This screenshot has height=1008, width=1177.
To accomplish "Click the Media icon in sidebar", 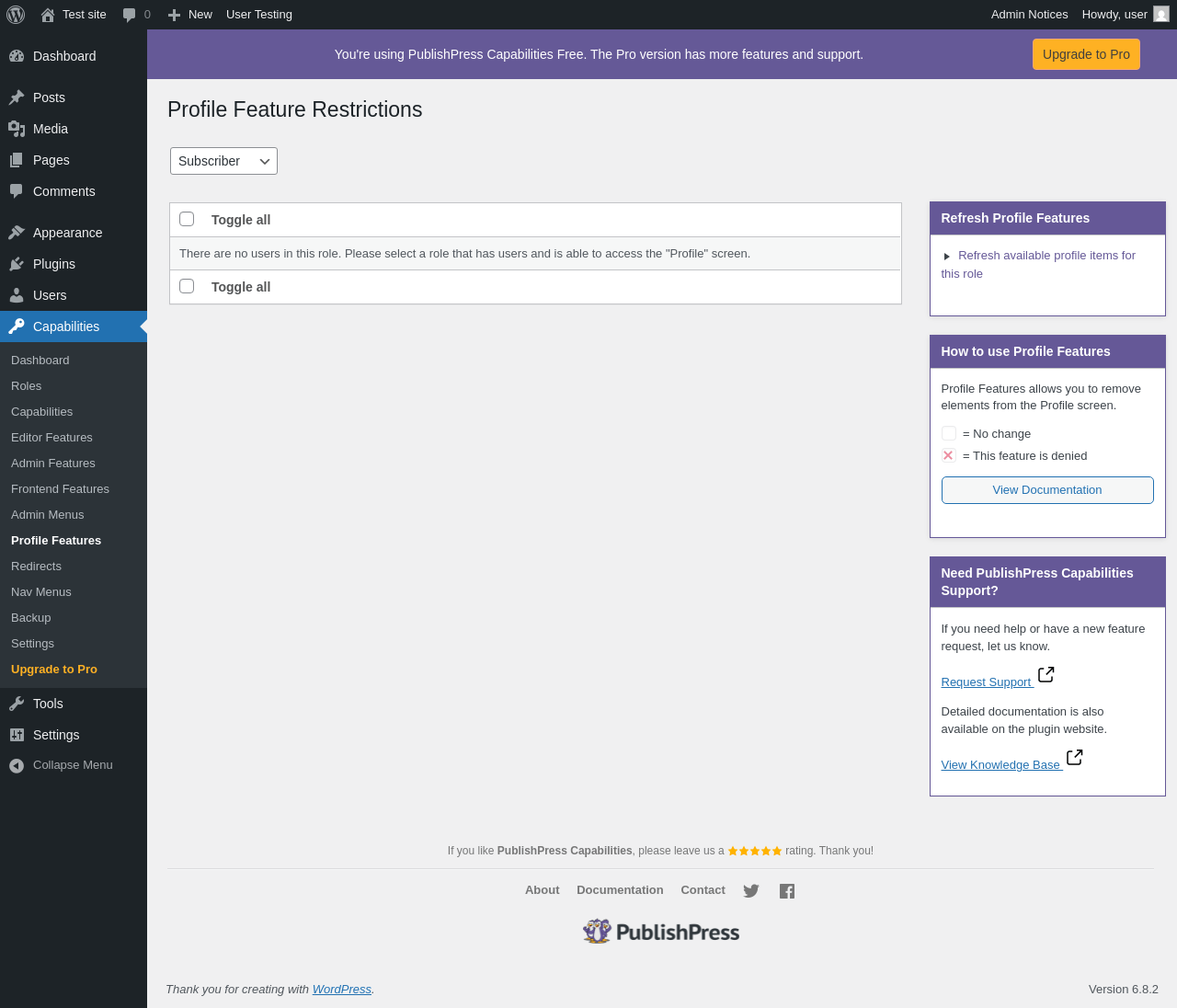I will coord(17,129).
